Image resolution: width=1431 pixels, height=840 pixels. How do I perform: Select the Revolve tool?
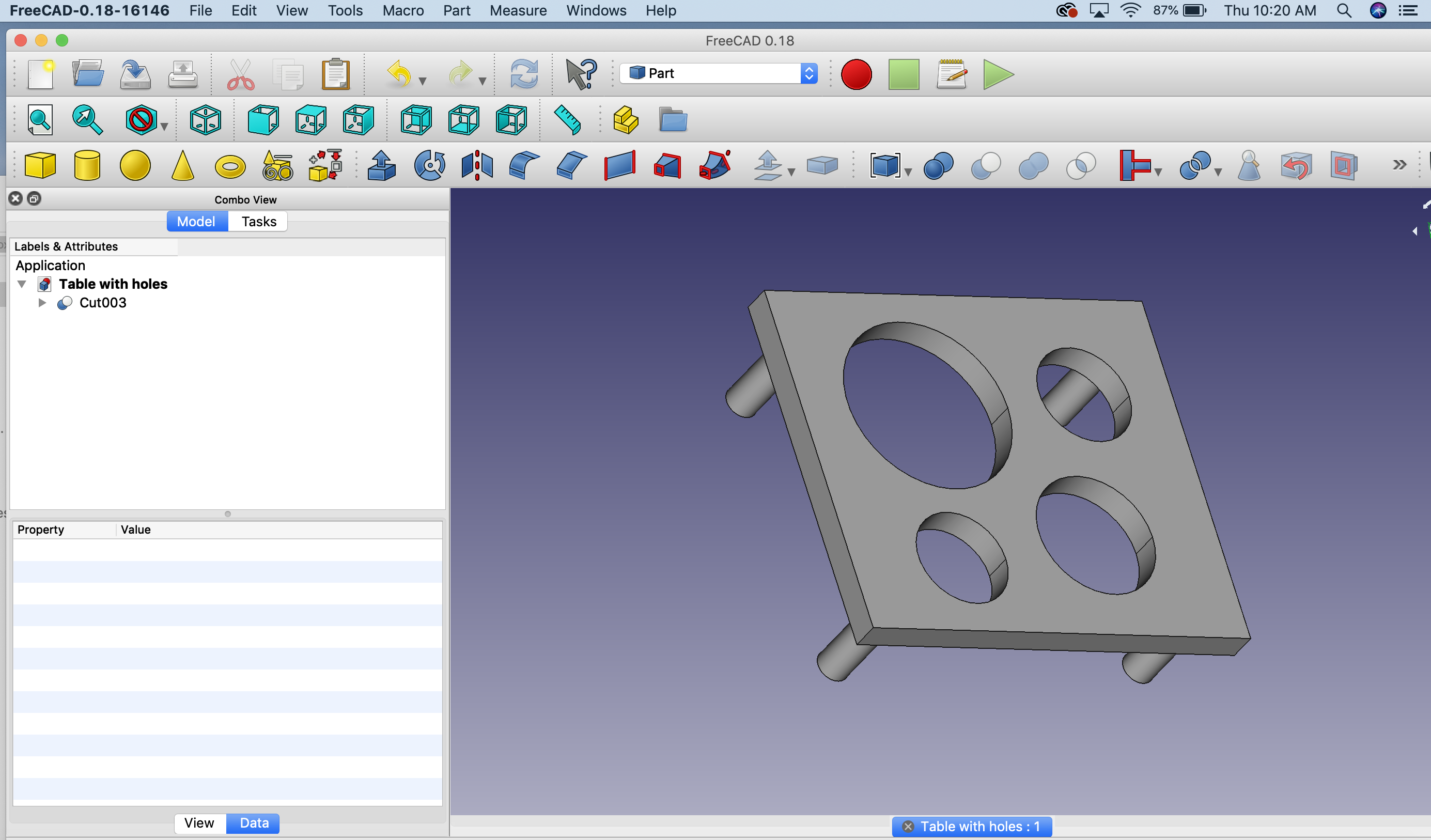click(x=430, y=166)
